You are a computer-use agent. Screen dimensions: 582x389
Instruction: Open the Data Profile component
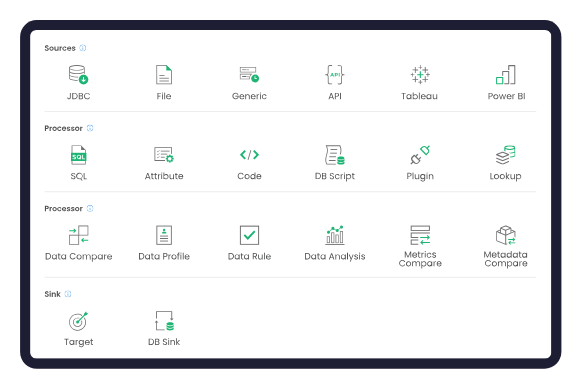click(x=164, y=235)
